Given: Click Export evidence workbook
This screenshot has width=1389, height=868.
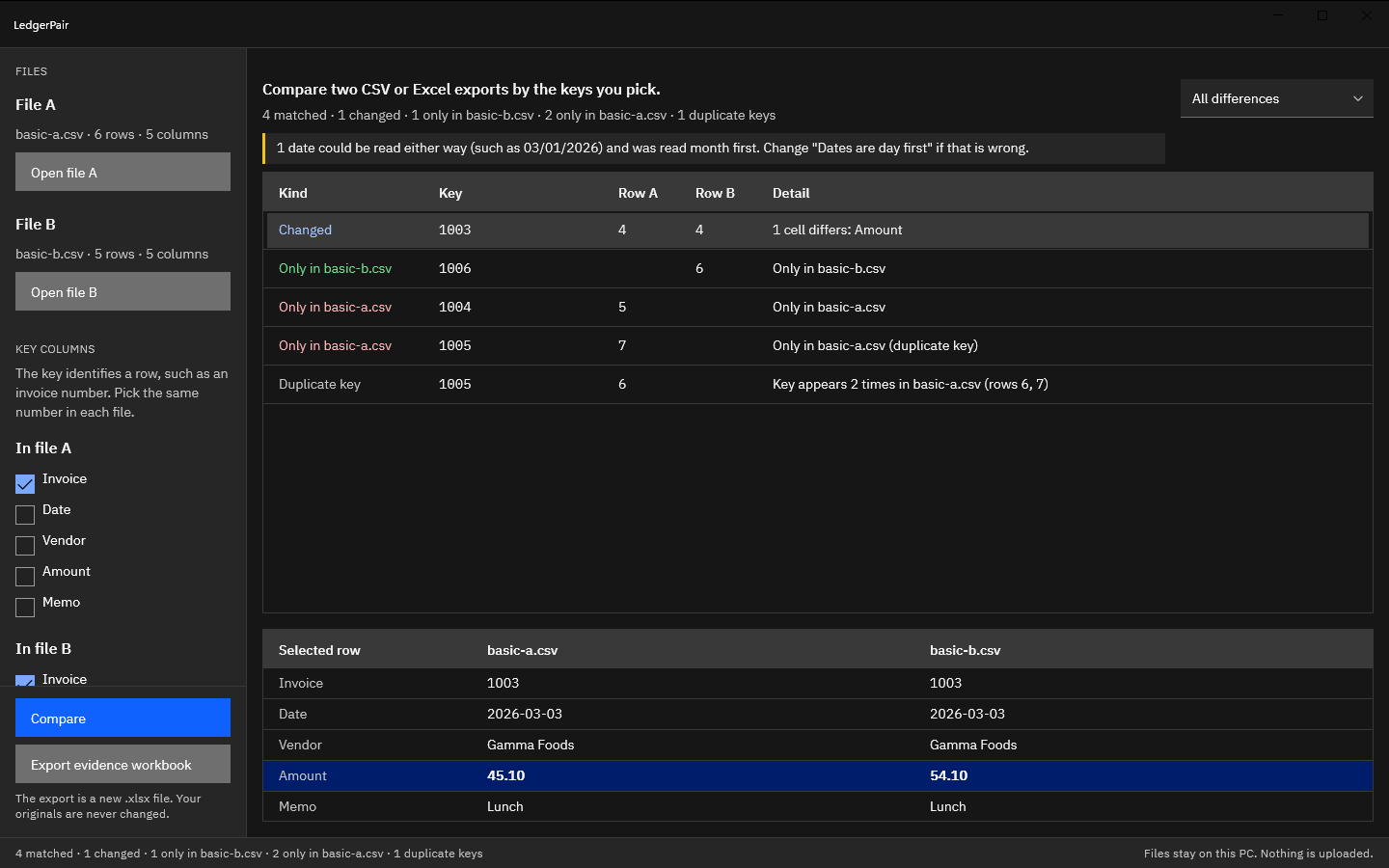Looking at the screenshot, I should pyautogui.click(x=123, y=764).
